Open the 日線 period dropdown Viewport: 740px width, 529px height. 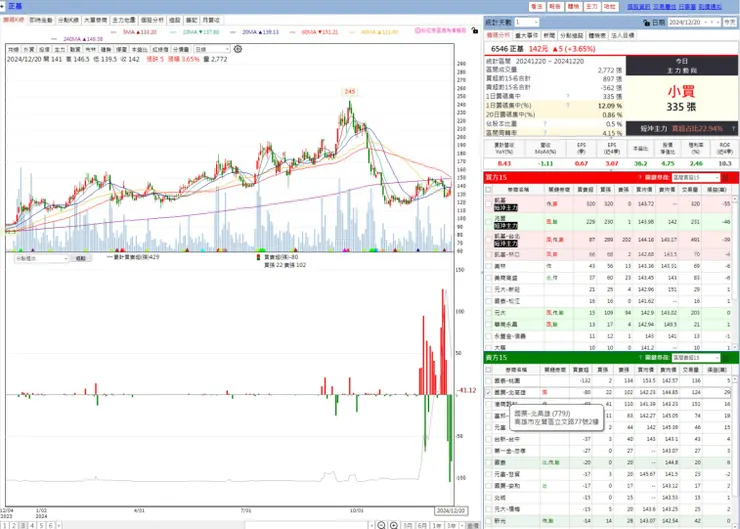pos(212,49)
